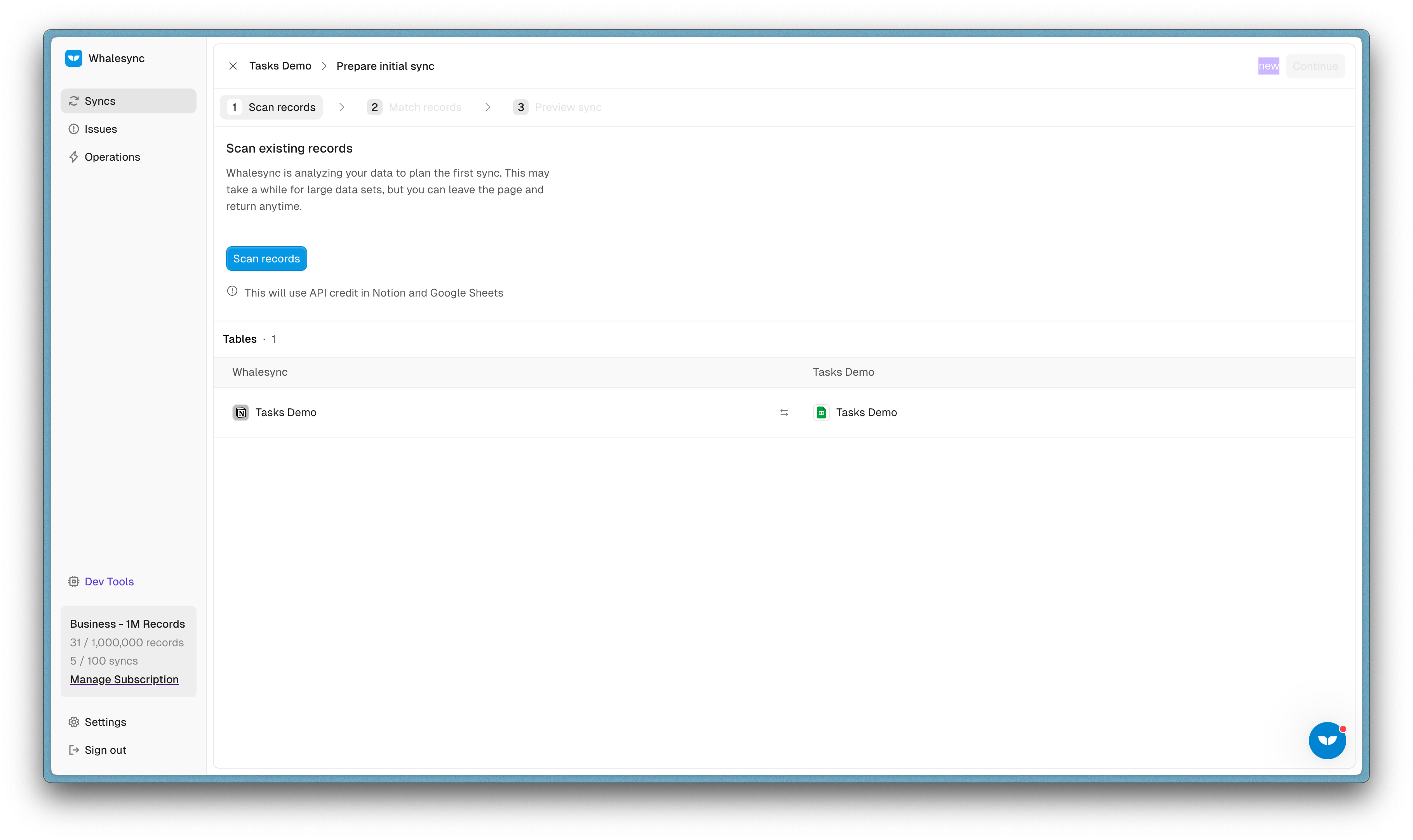Click the Manage Subscription link
The width and height of the screenshot is (1413, 840).
[x=124, y=679]
